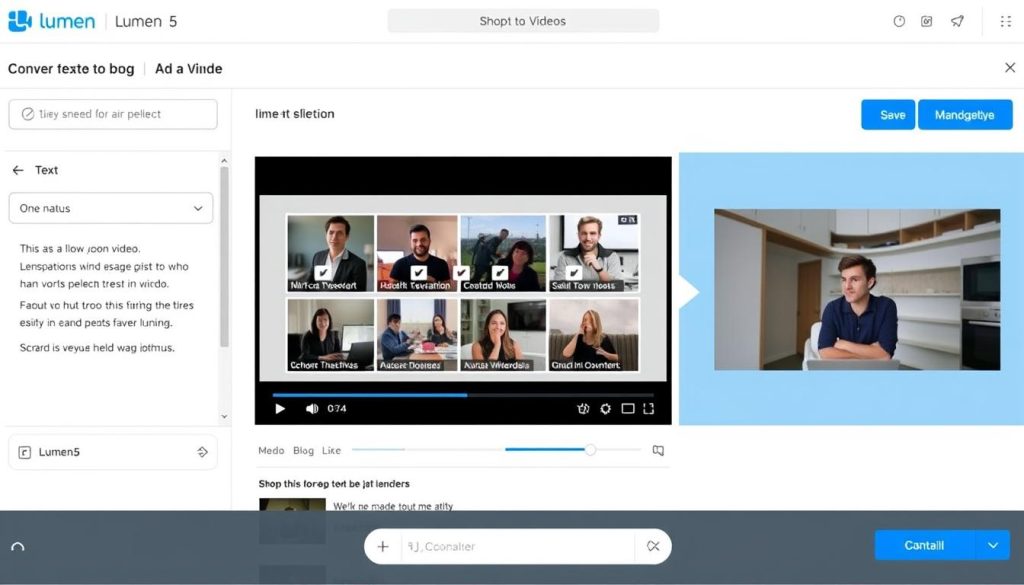Open video player settings gear icon

point(605,409)
